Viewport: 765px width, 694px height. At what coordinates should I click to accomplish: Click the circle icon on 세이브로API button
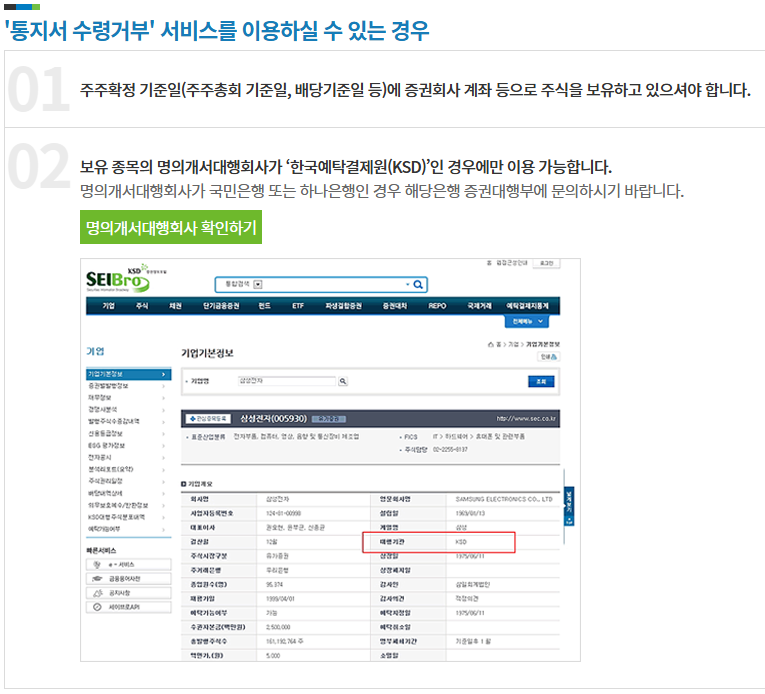(x=97, y=607)
